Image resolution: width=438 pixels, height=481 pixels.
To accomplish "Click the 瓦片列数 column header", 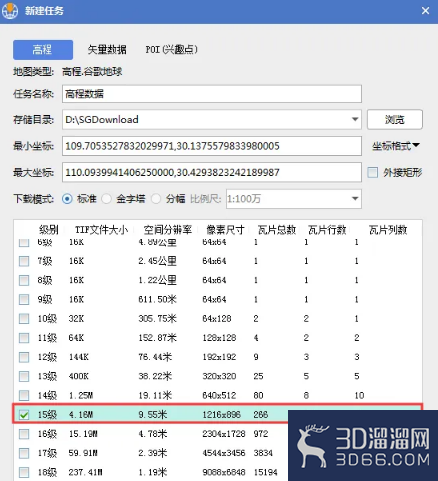I will point(388,230).
